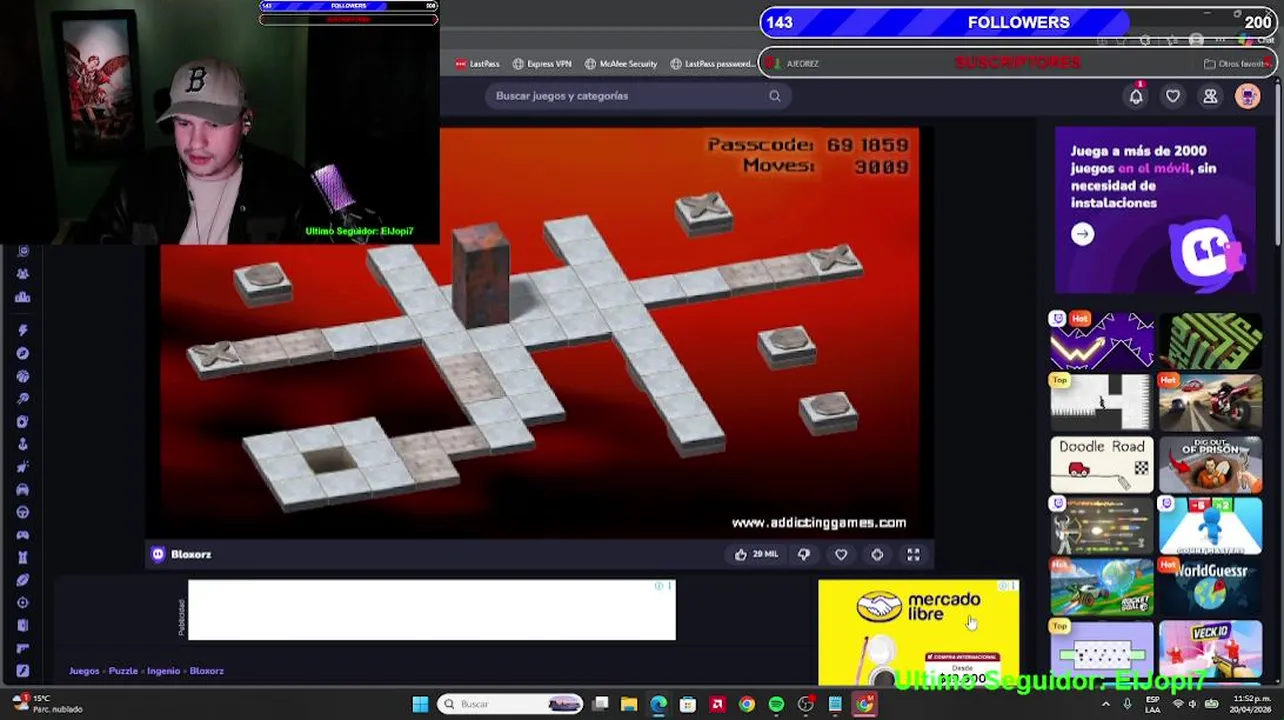Screen dimensions: 1284x720
Task: Open the AJEDREZ bookmark
Action: 794,63
